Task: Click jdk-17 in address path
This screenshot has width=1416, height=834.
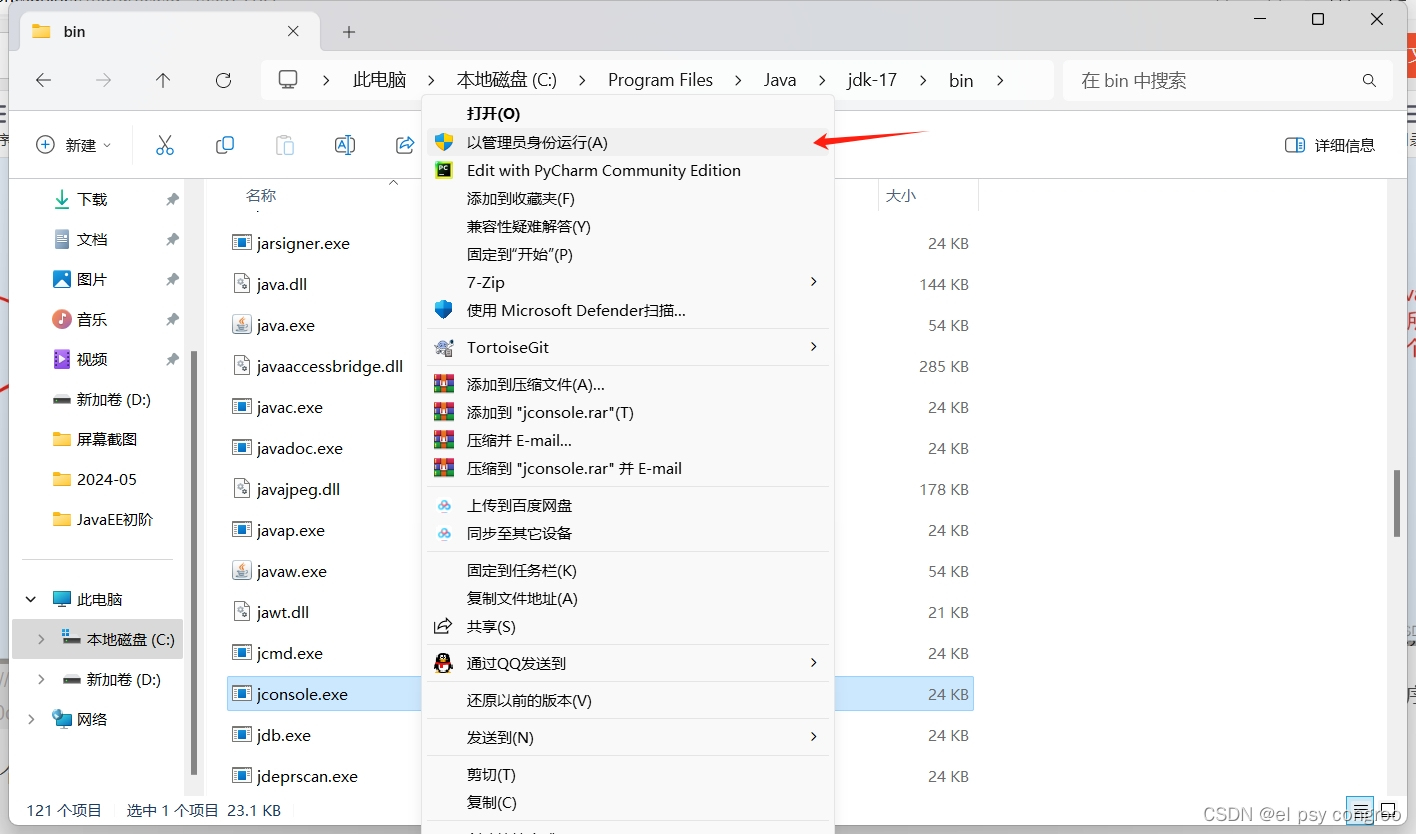Action: coord(872,80)
